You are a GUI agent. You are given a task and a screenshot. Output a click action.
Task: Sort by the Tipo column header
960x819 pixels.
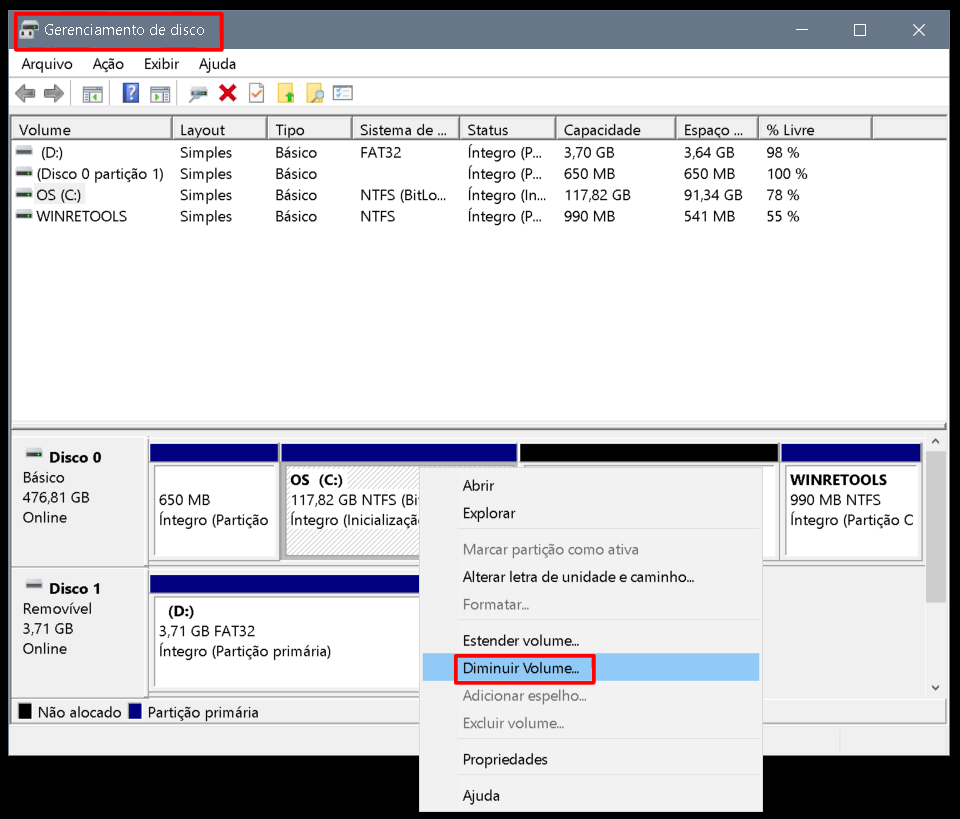coord(310,130)
